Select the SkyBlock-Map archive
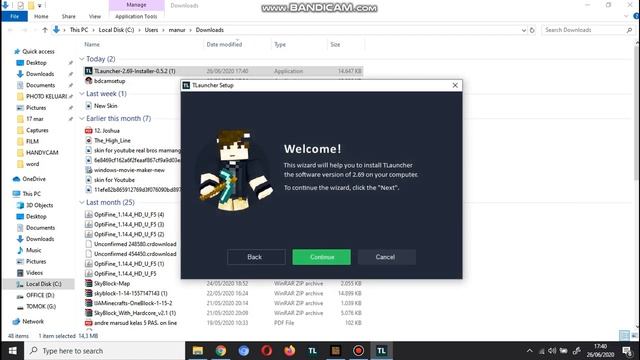 point(112,283)
